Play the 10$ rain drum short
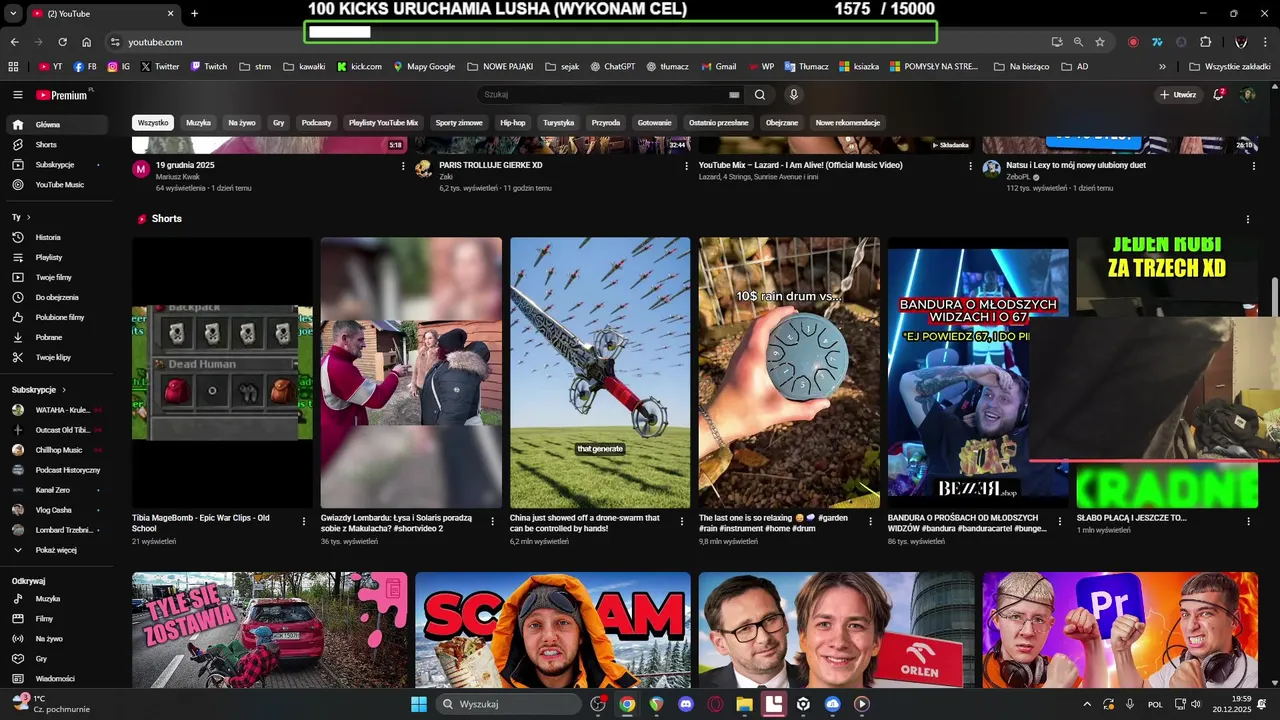The height and width of the screenshot is (720, 1280). pyautogui.click(x=789, y=373)
